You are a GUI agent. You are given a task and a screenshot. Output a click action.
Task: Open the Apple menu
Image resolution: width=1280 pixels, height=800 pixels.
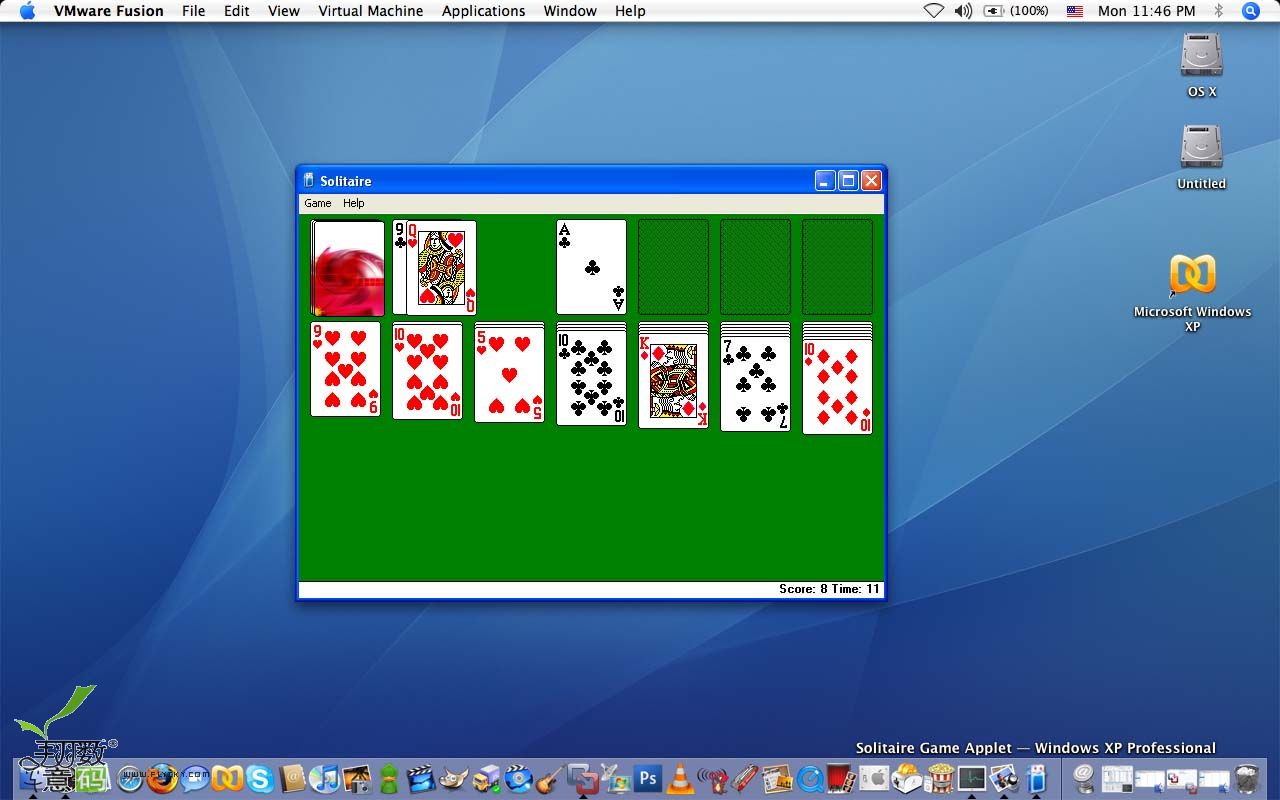pyautogui.click(x=27, y=11)
